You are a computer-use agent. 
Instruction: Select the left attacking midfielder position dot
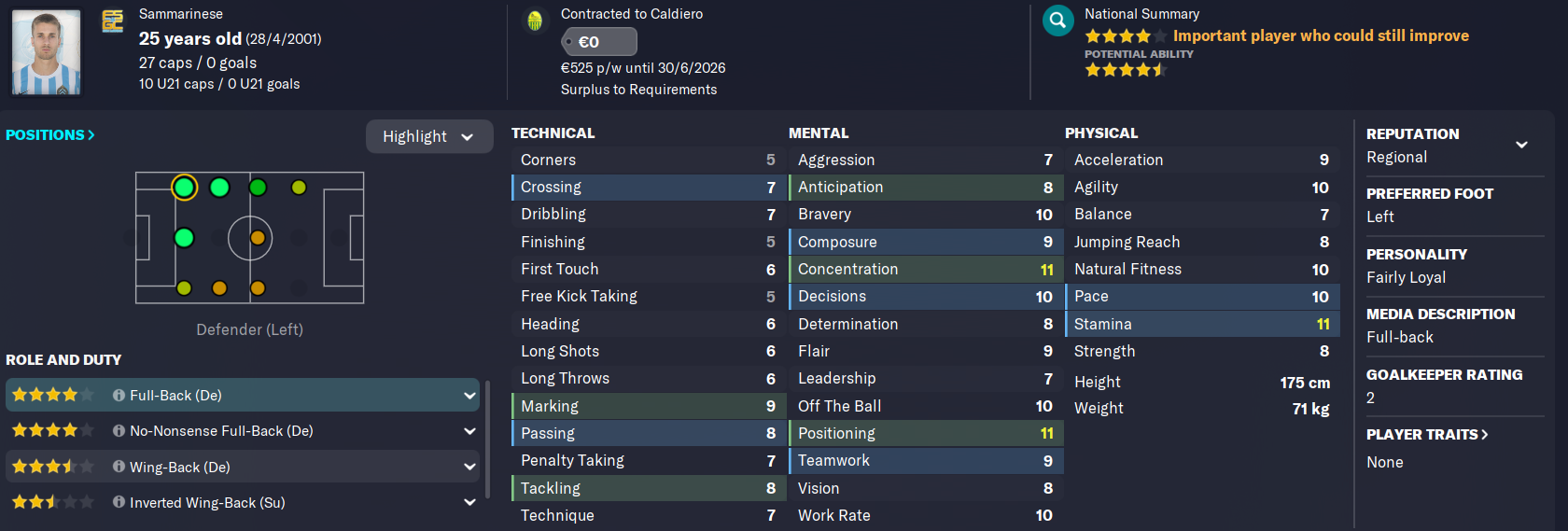click(299, 188)
